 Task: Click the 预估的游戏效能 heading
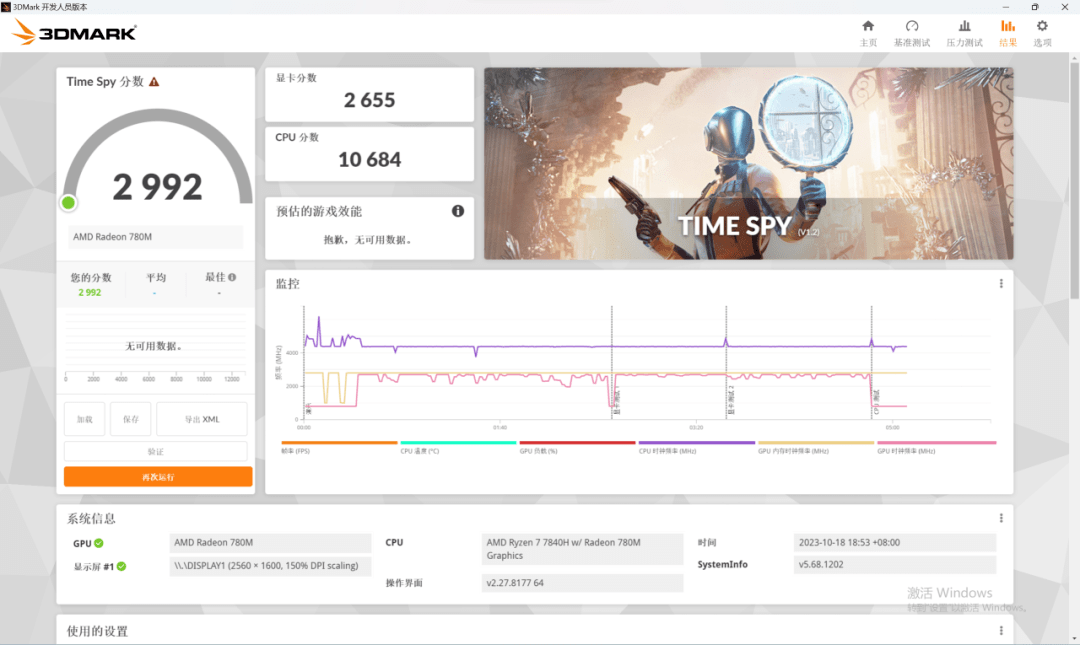point(319,211)
